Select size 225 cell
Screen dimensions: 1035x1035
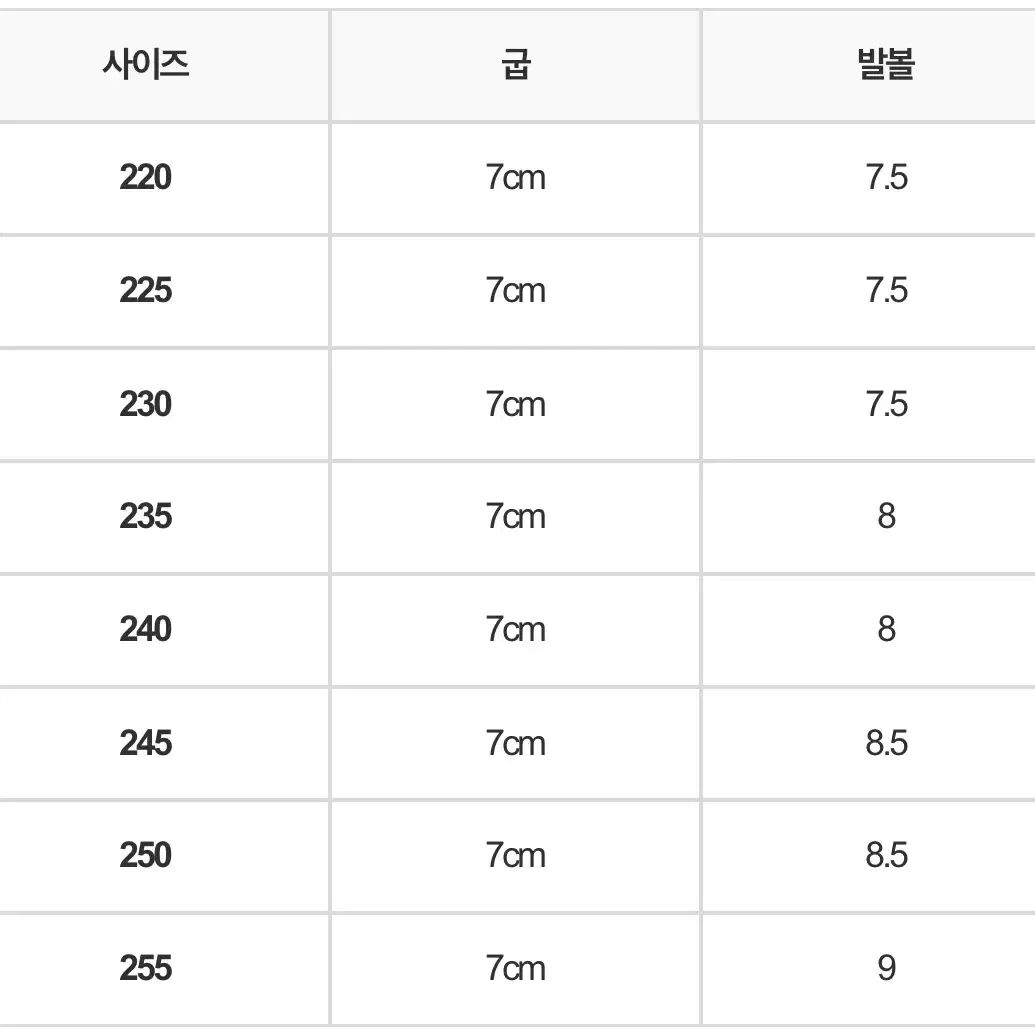[145, 290]
